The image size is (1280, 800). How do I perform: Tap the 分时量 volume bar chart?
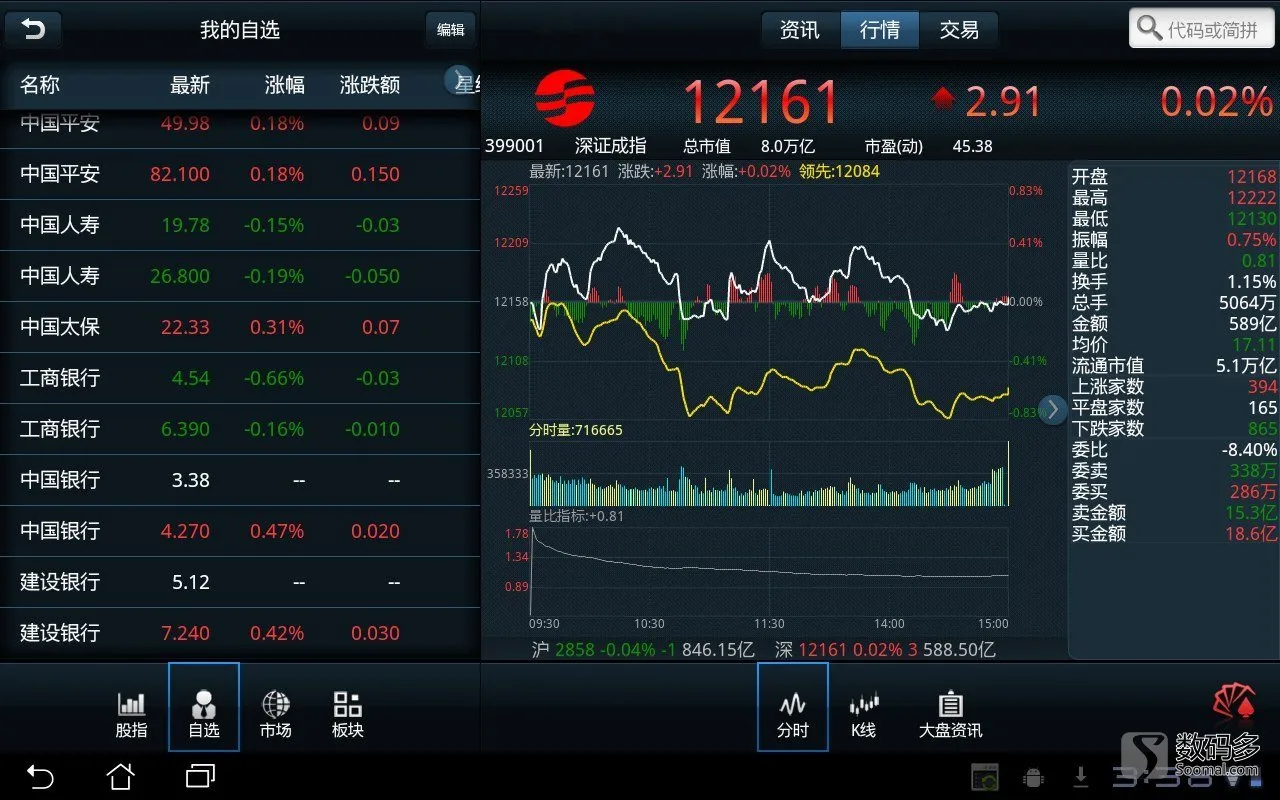pyautogui.click(x=769, y=472)
